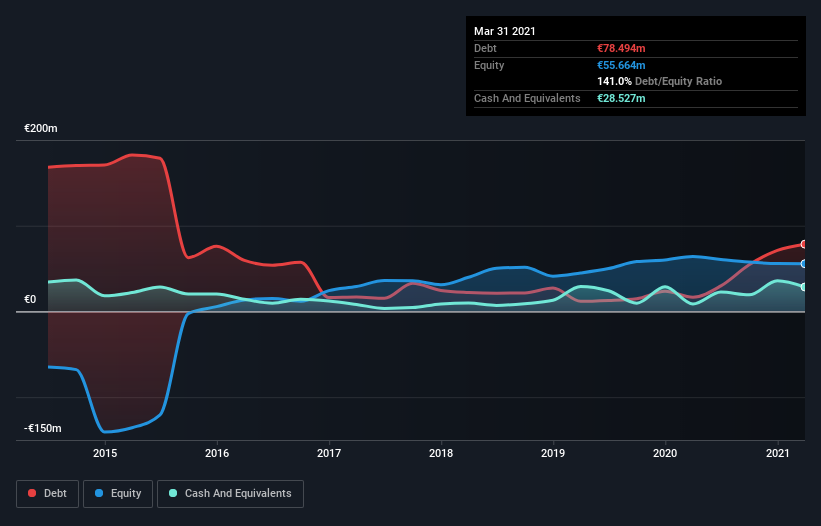
Task: Click the €78.494m debt value
Action: [621, 48]
